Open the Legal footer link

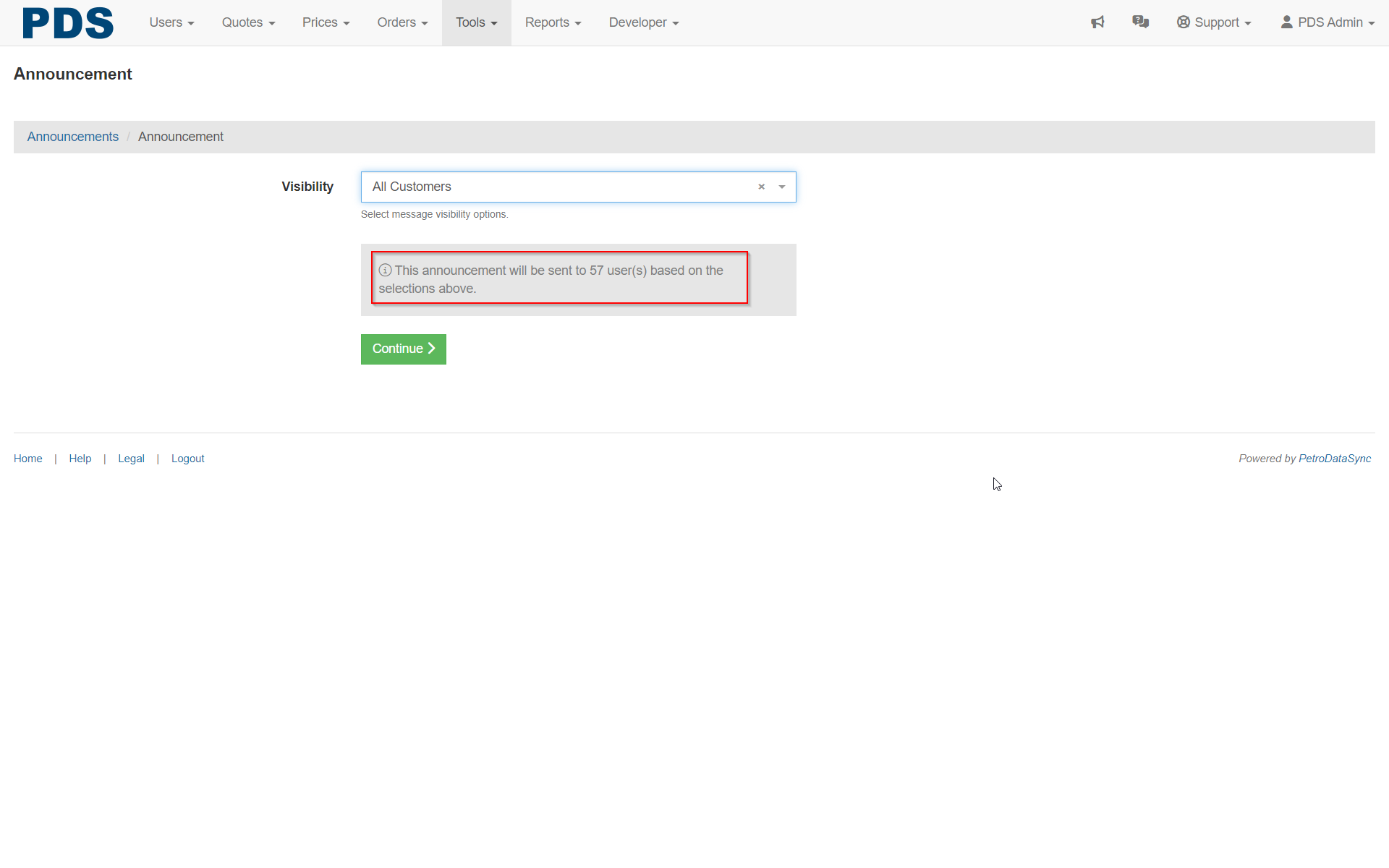click(x=131, y=459)
